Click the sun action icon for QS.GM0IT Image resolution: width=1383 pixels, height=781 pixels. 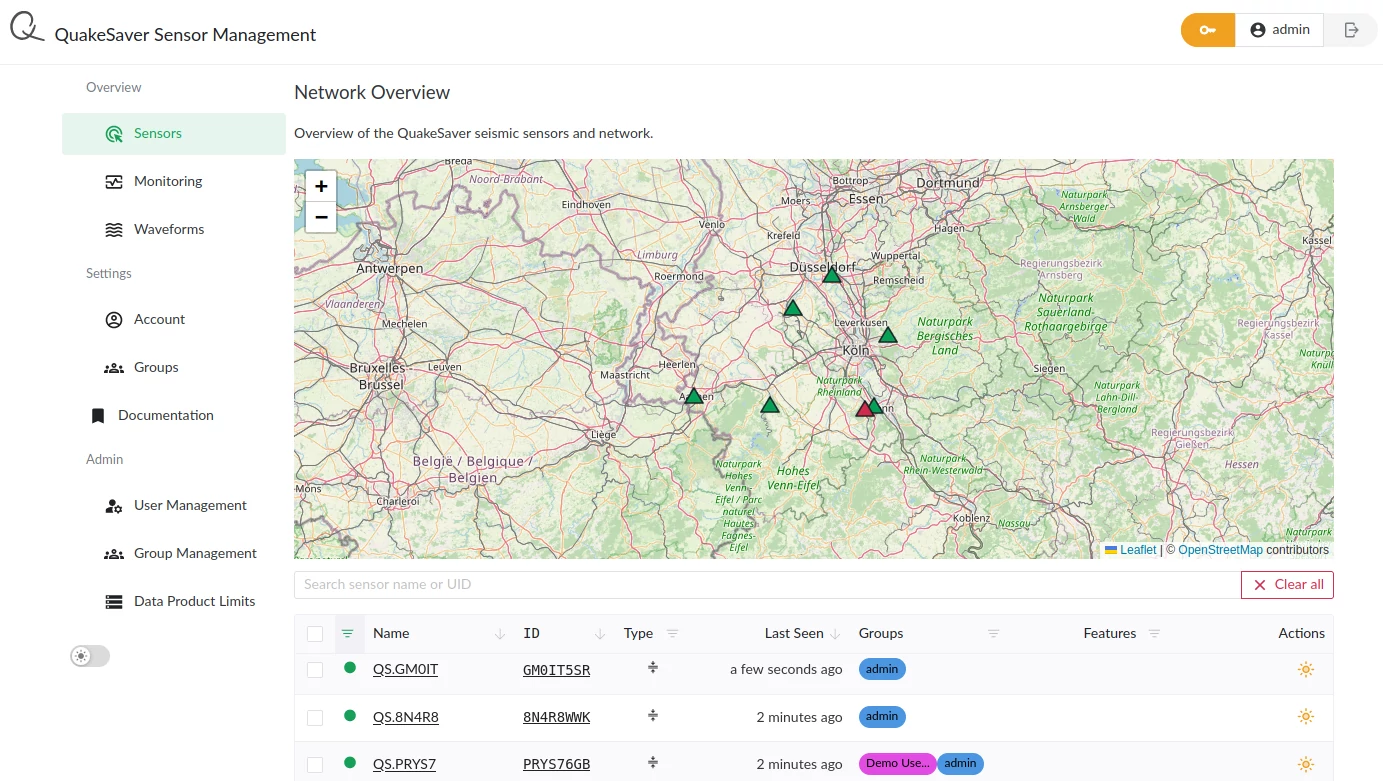click(1305, 670)
